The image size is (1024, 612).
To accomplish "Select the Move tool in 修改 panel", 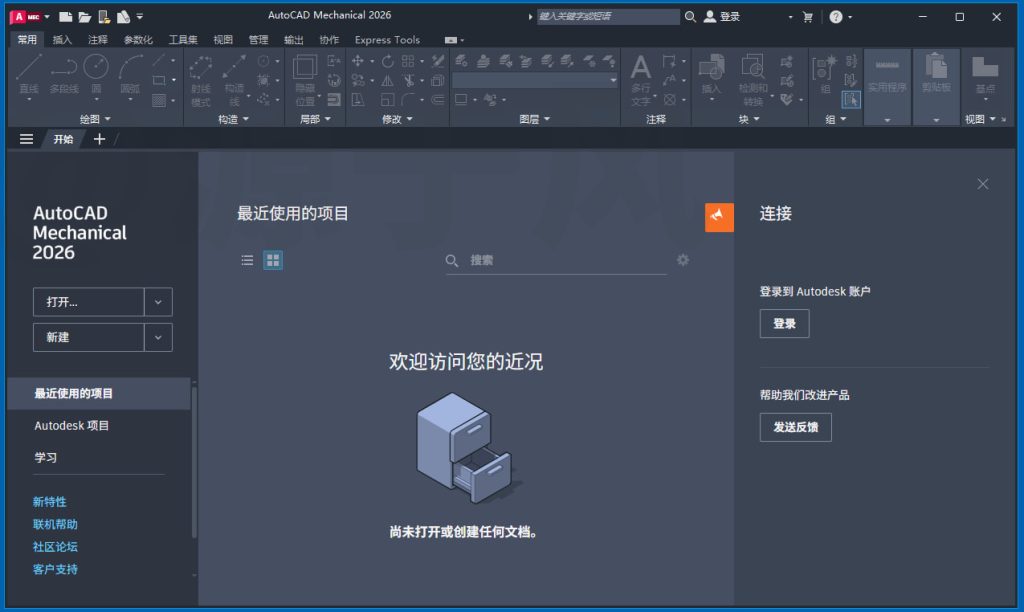I will click(358, 61).
